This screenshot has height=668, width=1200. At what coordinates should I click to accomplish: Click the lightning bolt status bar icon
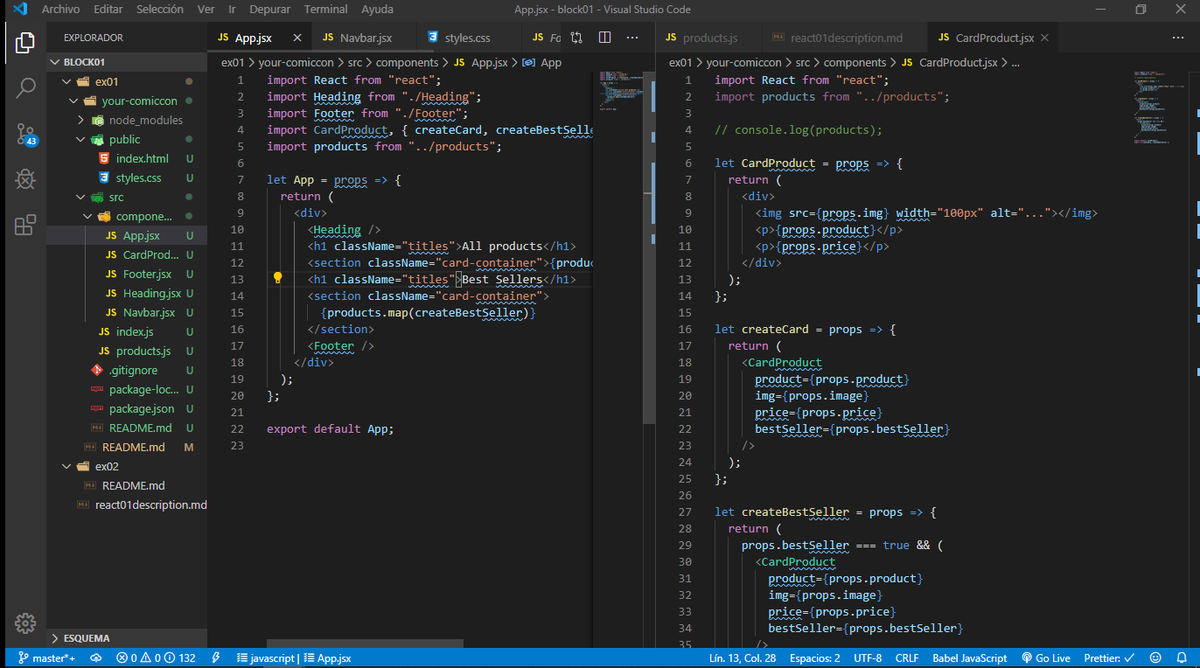(216, 658)
